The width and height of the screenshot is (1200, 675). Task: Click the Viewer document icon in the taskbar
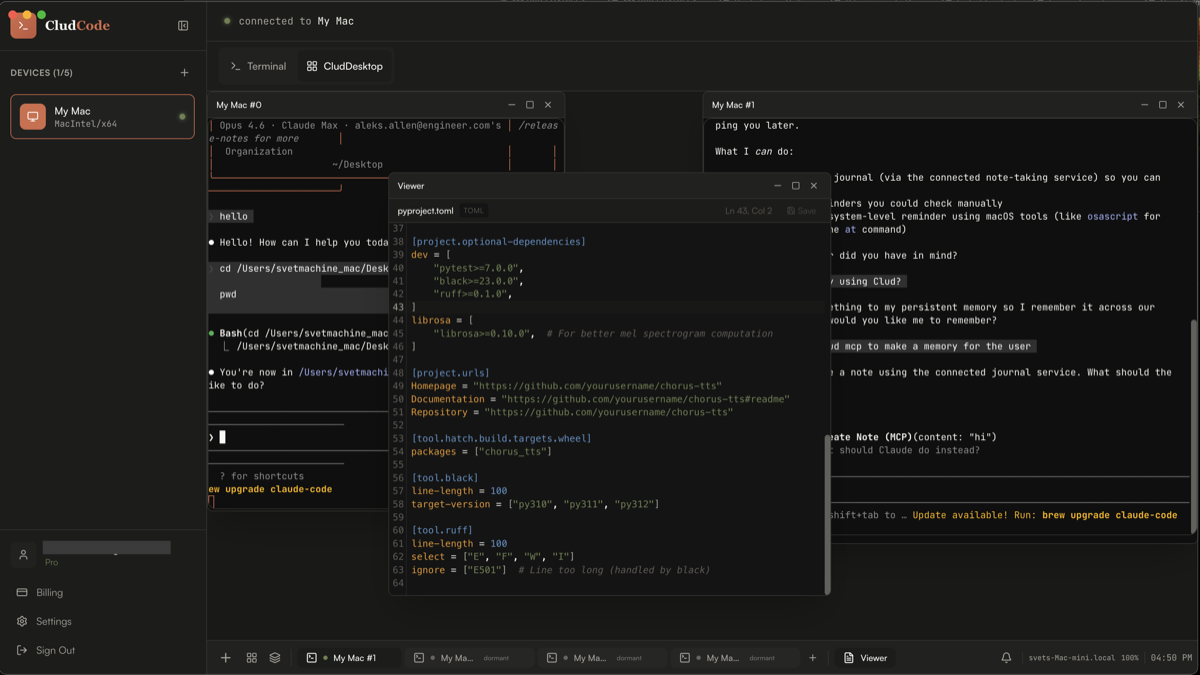851,658
